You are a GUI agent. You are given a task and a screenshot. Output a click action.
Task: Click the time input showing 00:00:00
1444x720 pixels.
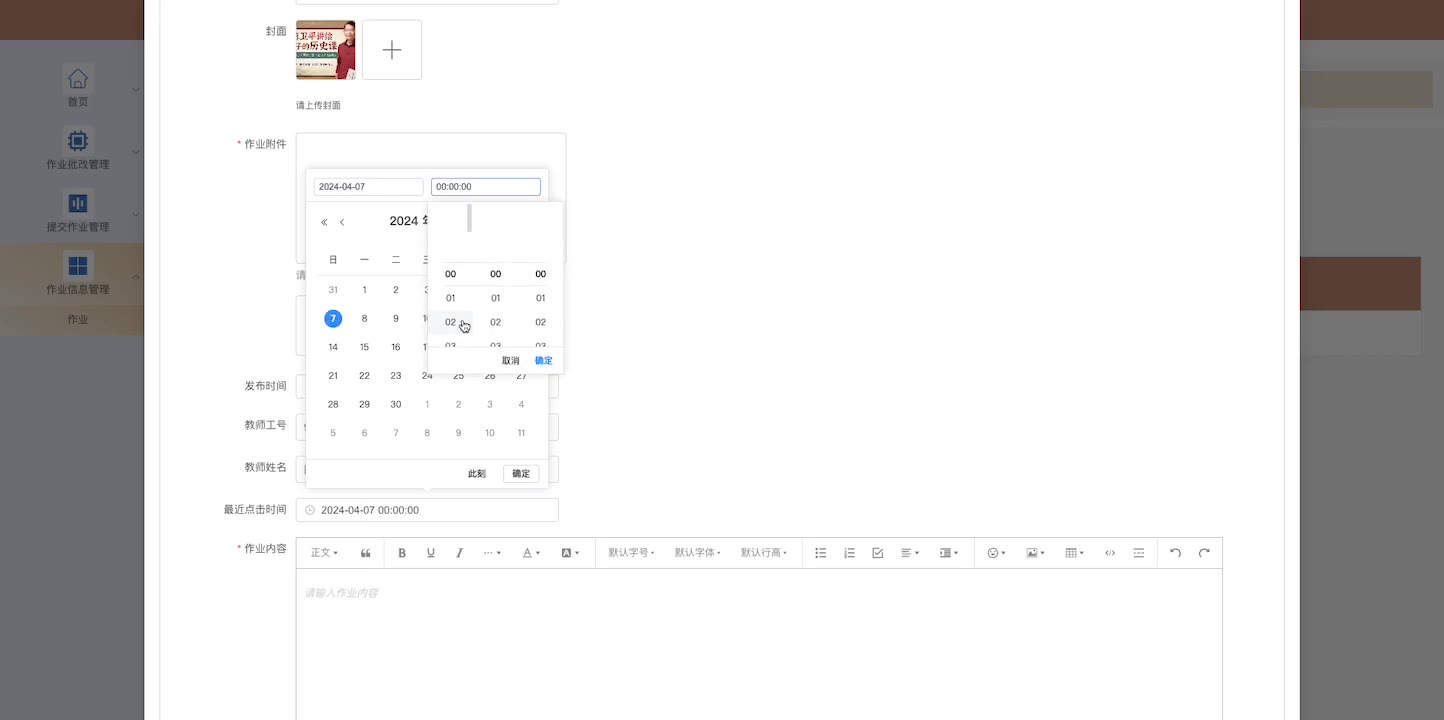tap(486, 187)
